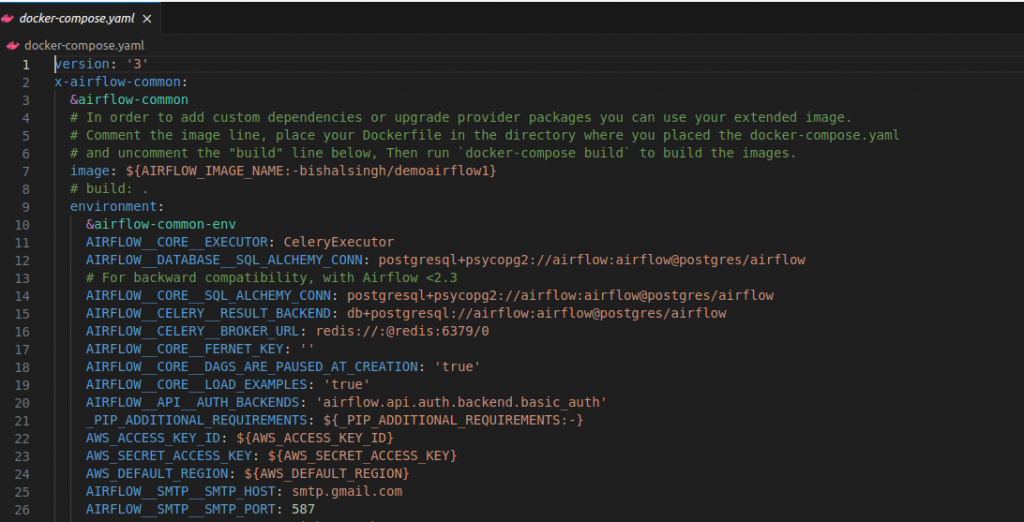Click CeleryExecutor value on line 11
This screenshot has width=1024, height=522.
tap(338, 242)
